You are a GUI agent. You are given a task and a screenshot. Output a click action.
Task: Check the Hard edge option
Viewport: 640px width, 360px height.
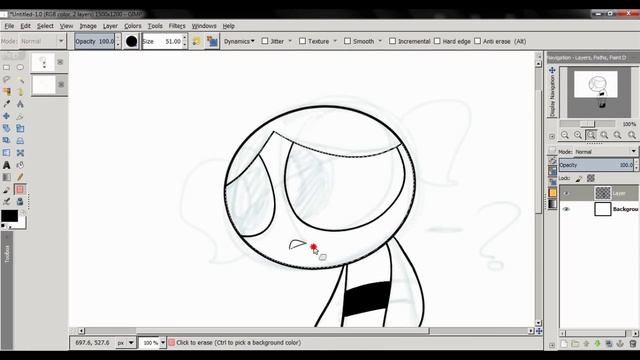pyautogui.click(x=437, y=41)
